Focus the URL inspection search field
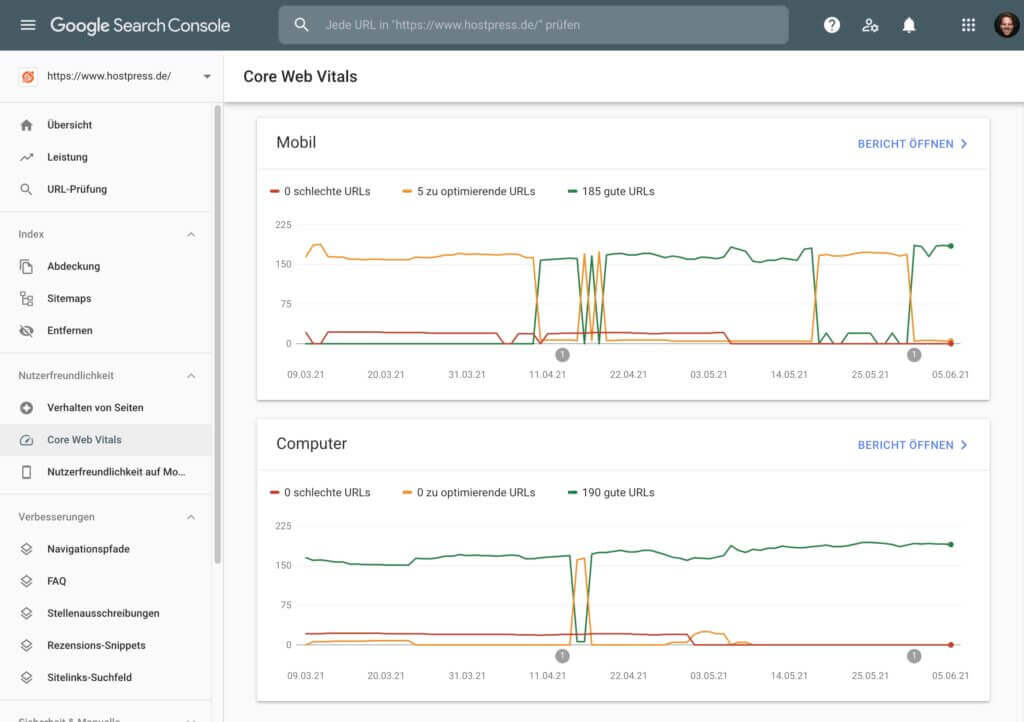The width and height of the screenshot is (1024, 722). click(533, 25)
